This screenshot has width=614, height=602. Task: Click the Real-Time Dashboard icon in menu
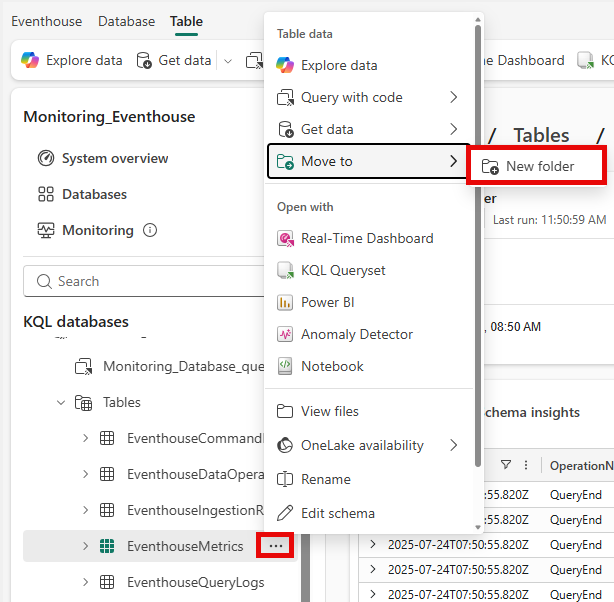point(285,239)
